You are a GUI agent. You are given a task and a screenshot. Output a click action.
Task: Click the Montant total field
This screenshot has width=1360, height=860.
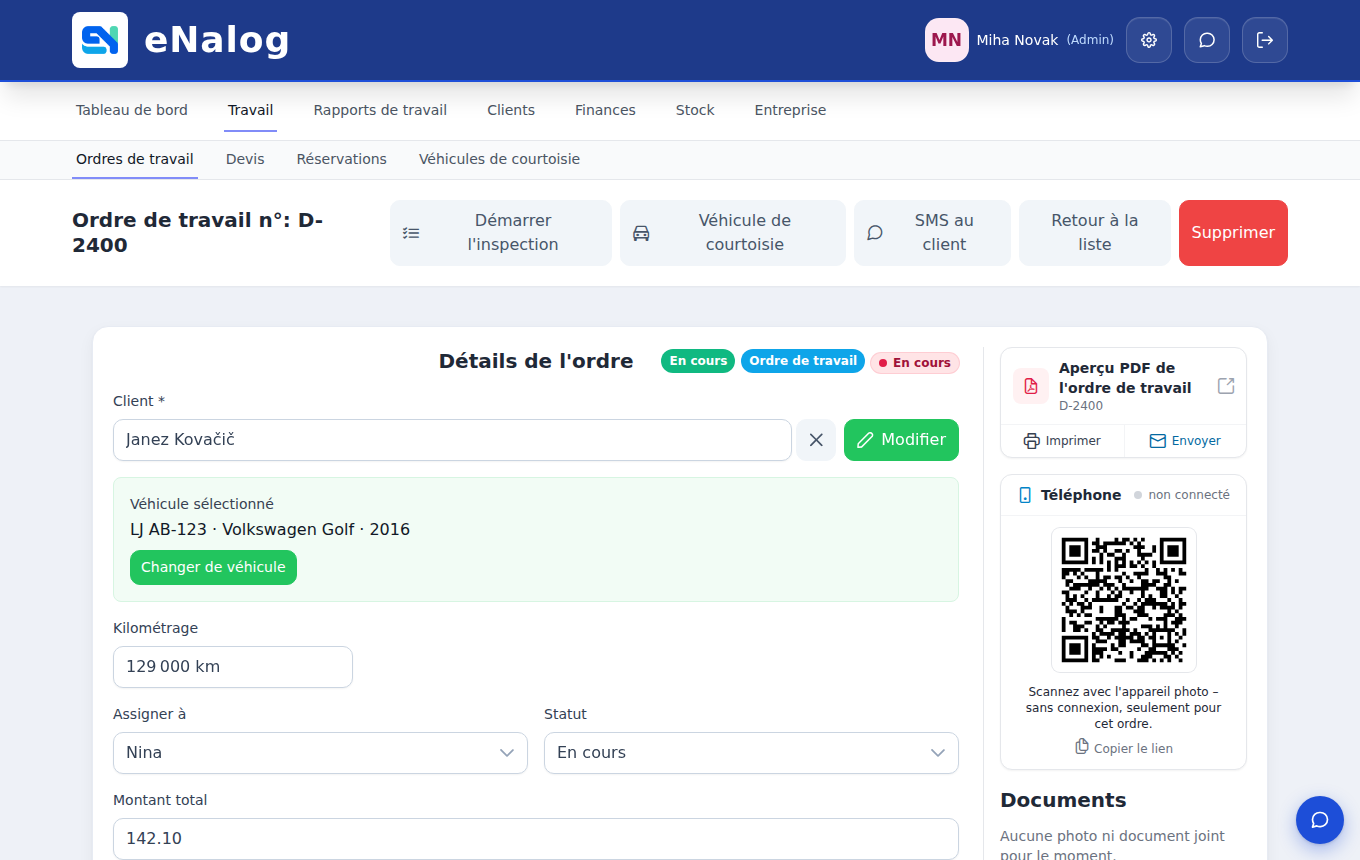point(536,839)
